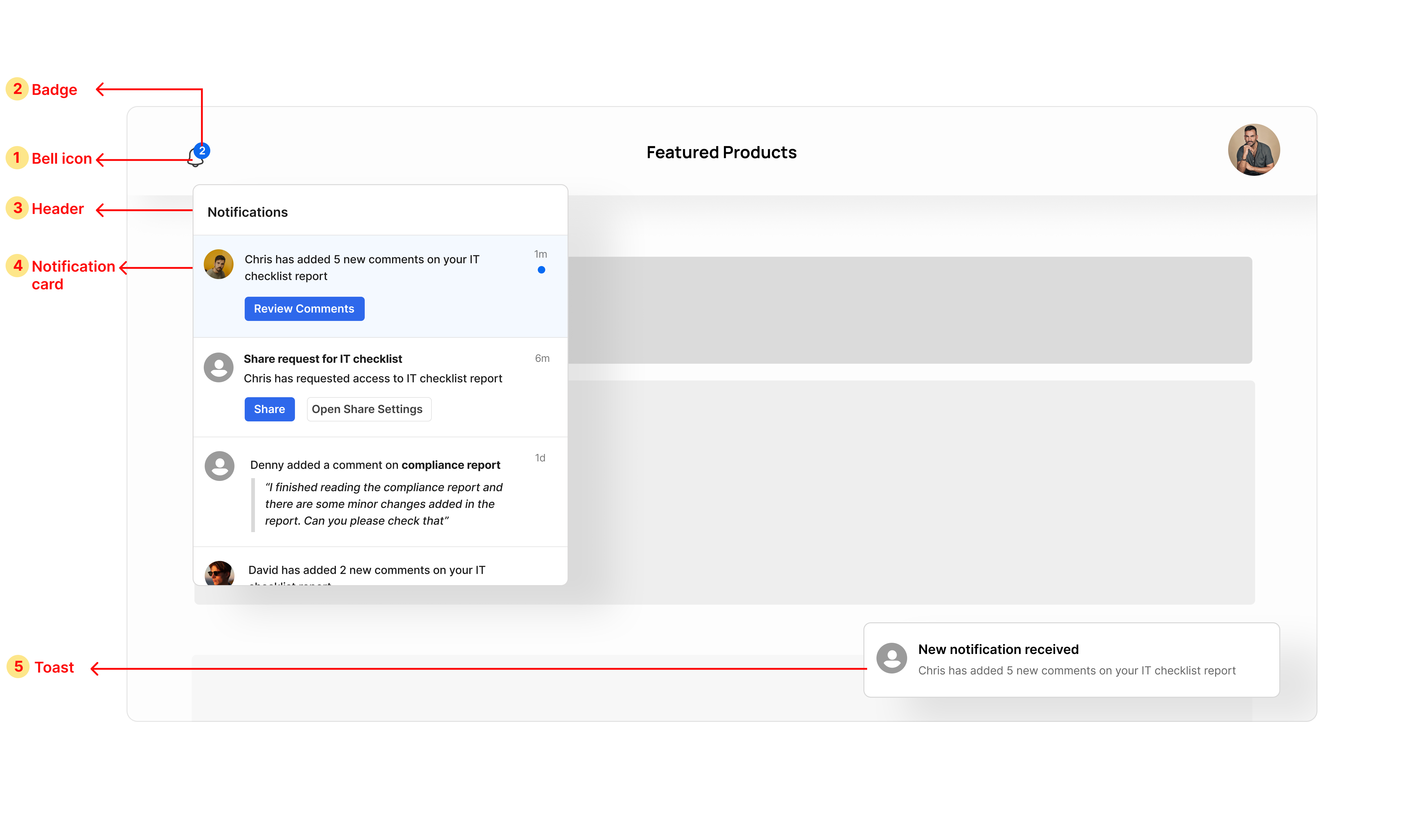1404x840 pixels.
Task: Click the blue badge showing 2
Action: click(202, 151)
